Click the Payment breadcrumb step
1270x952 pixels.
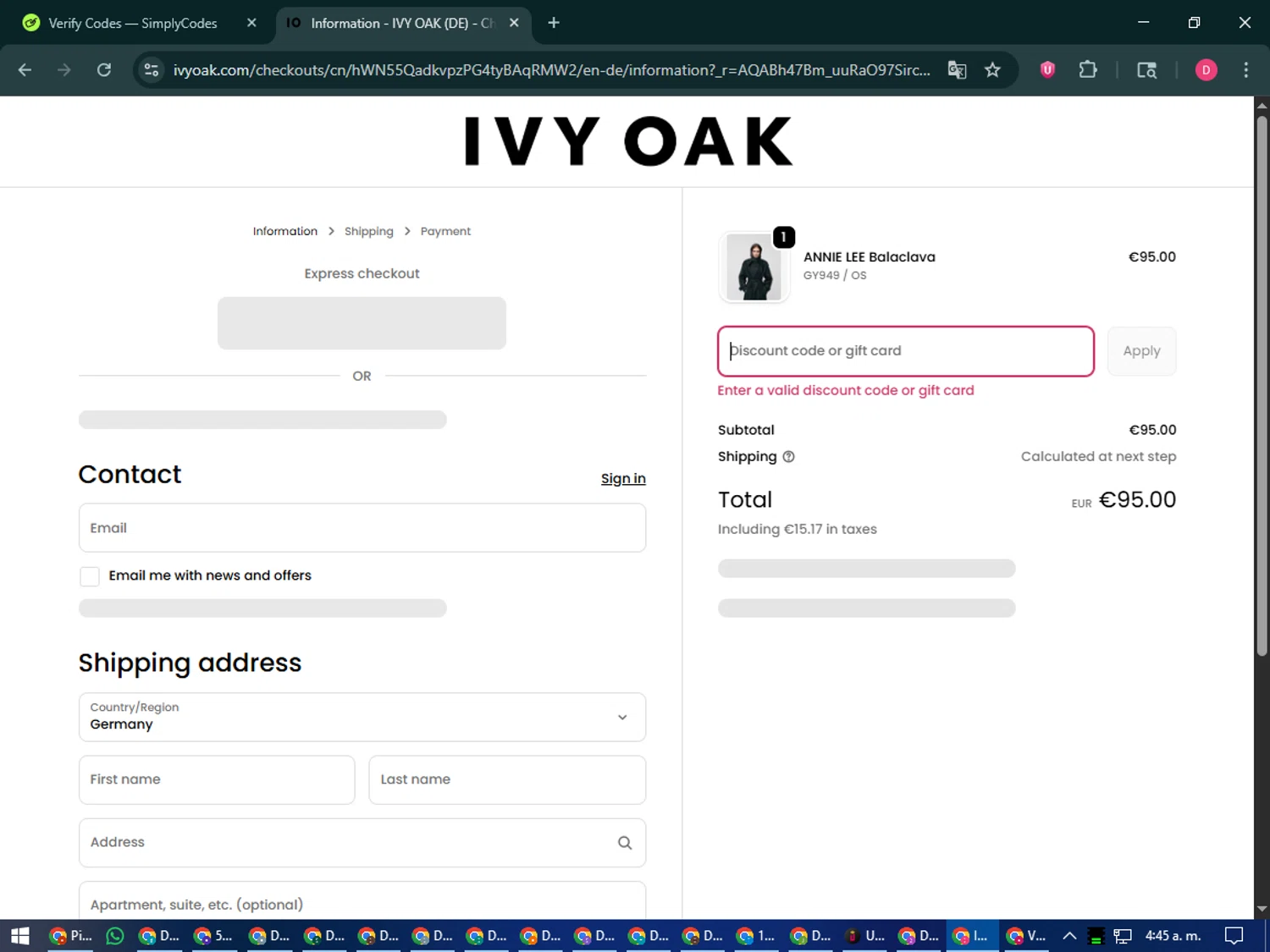(445, 231)
